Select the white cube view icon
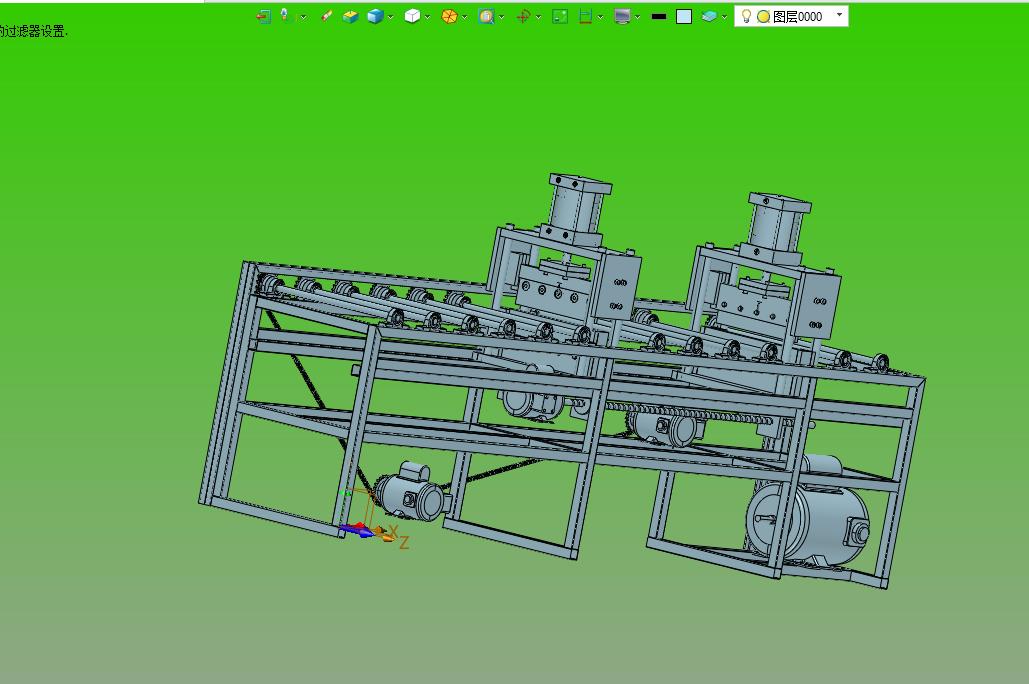The image size is (1029, 684). (412, 16)
